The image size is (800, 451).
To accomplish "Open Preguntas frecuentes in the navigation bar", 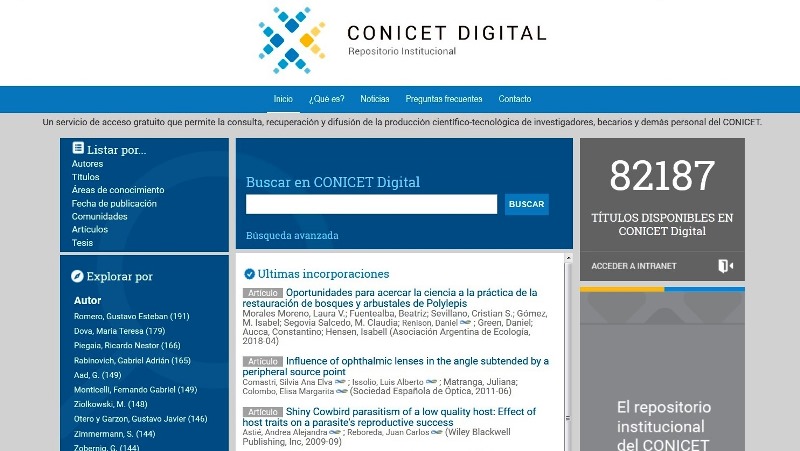I will (x=444, y=99).
